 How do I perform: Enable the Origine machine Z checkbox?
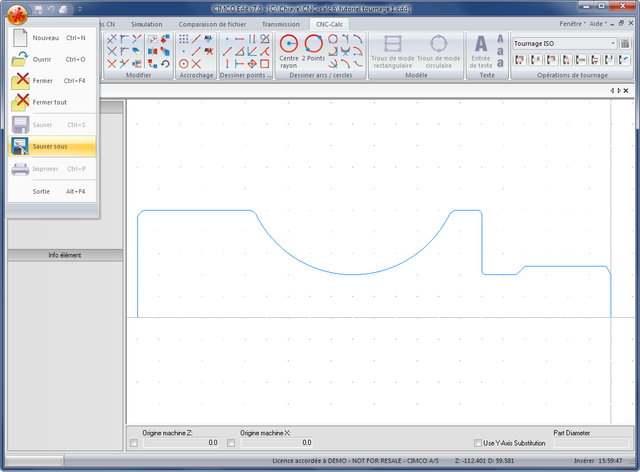coord(134,443)
